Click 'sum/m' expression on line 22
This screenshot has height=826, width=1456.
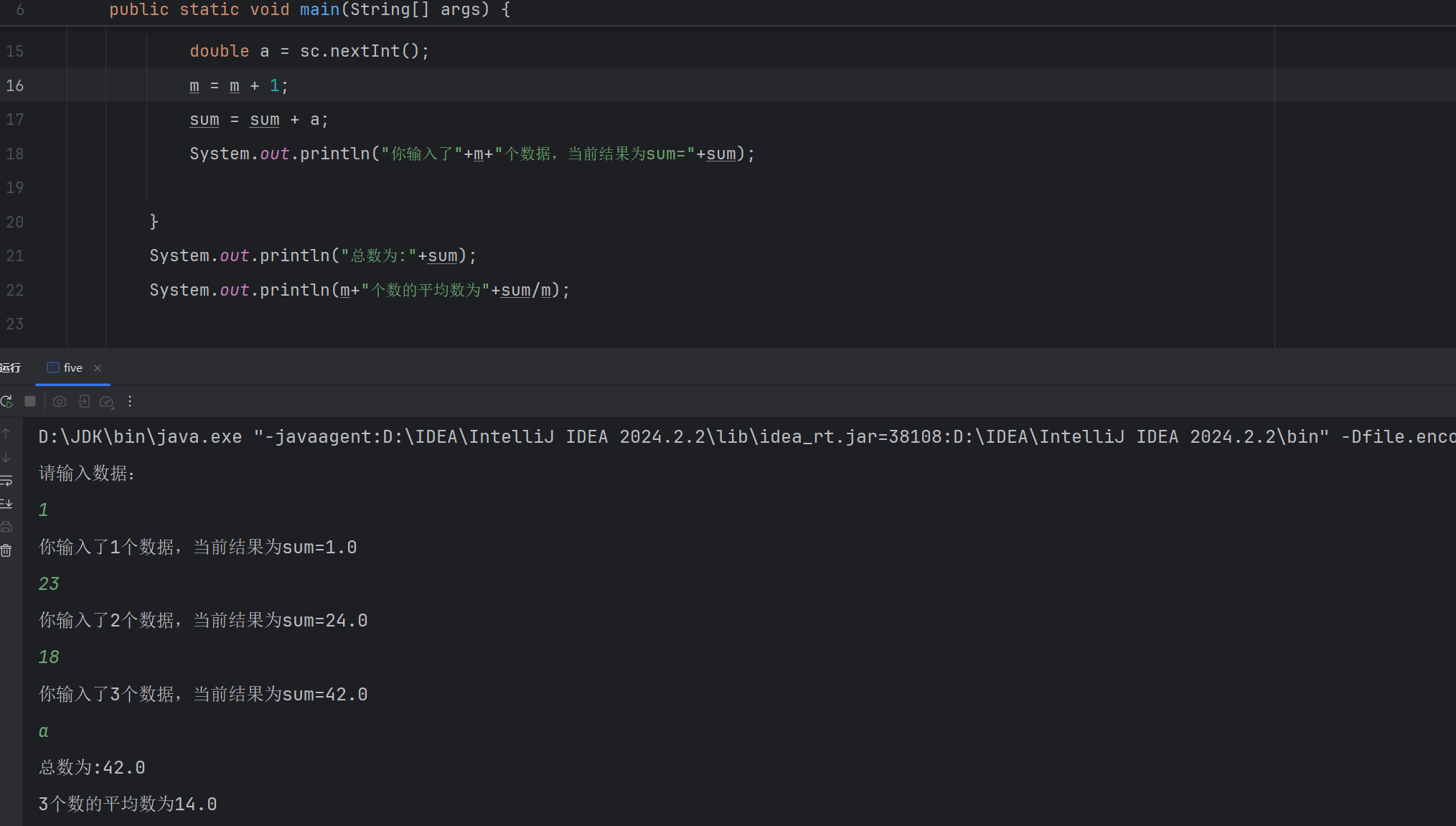526,290
